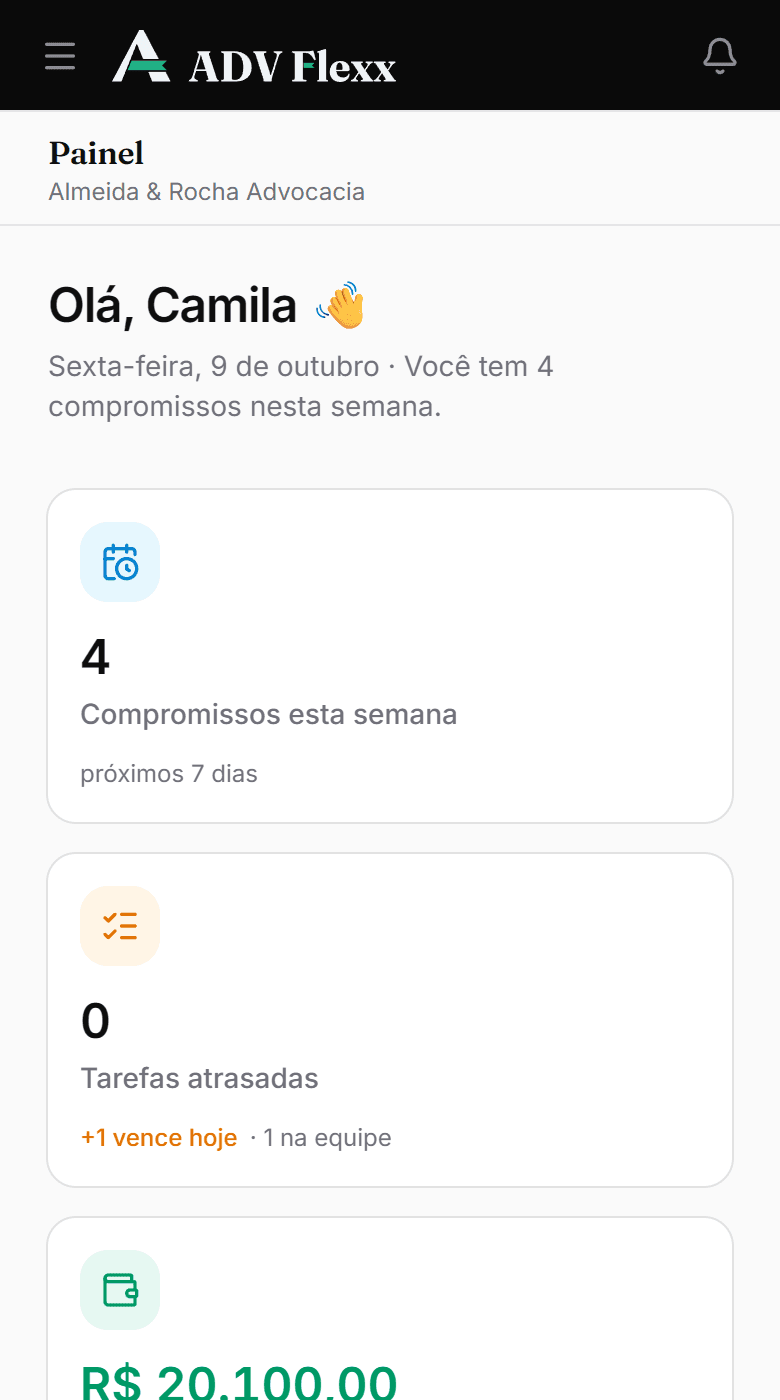The image size is (780, 1400).
Task: Open the Tarefas atrasadas label
Action: click(x=200, y=1078)
